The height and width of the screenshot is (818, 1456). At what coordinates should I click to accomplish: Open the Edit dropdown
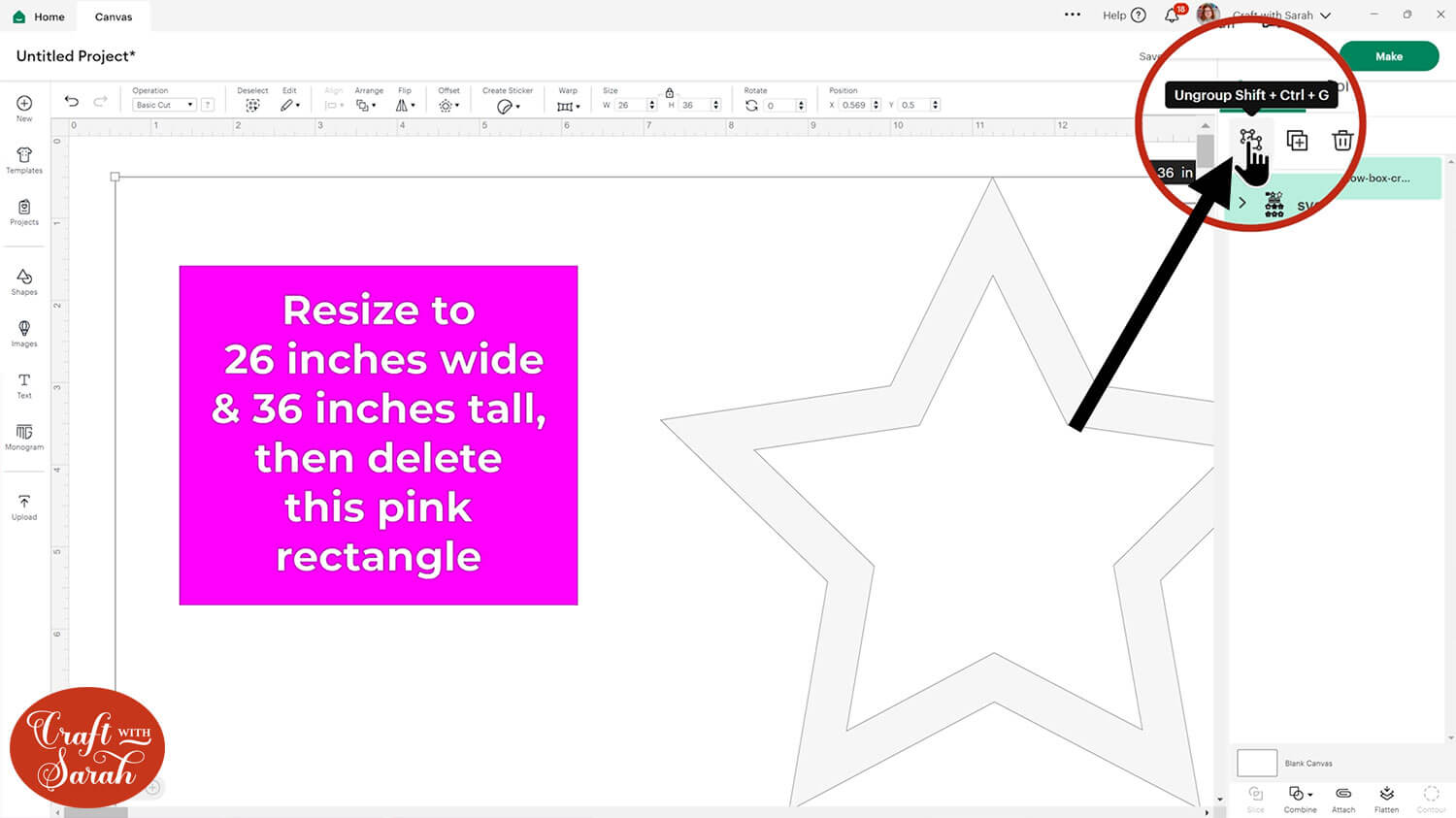(x=289, y=105)
